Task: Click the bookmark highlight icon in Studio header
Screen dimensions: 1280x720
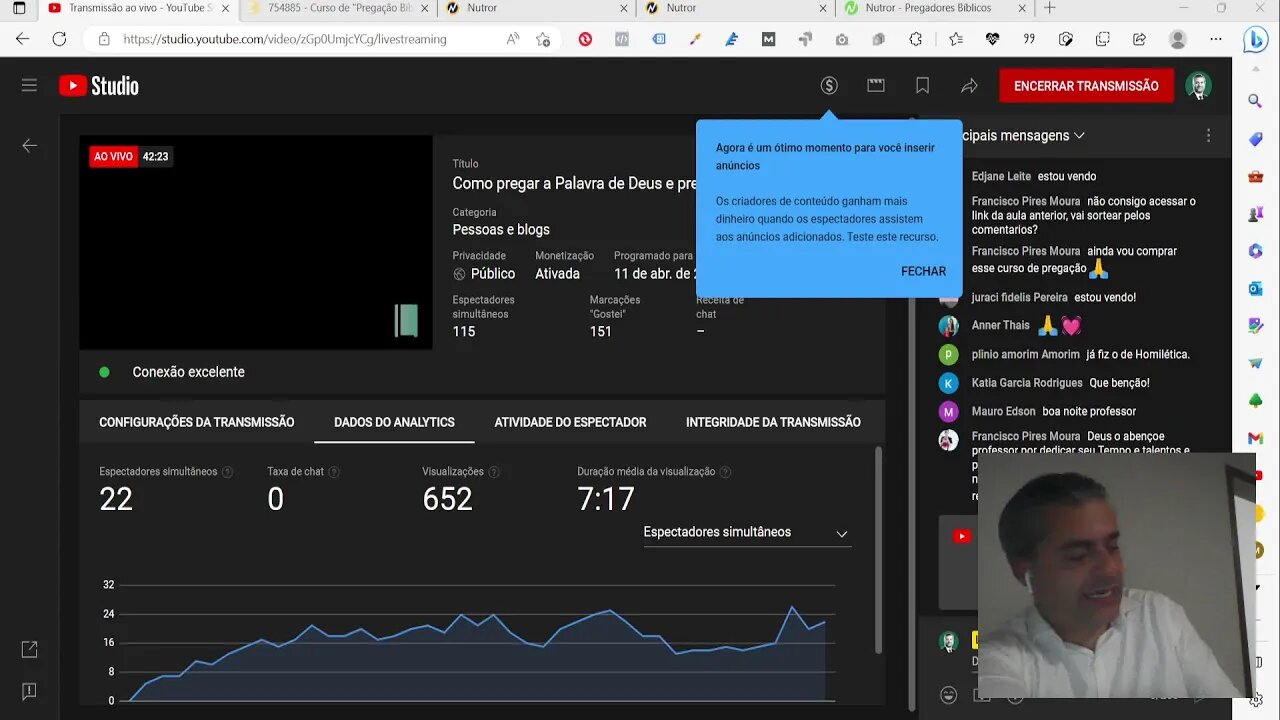Action: click(x=922, y=86)
